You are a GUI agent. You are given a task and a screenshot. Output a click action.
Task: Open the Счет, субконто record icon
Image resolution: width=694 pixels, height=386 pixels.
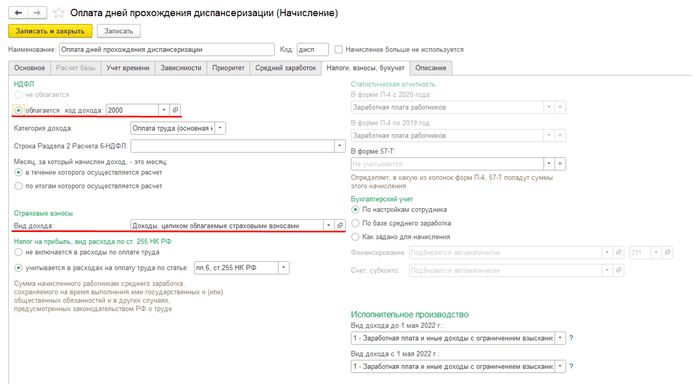[x=618, y=270]
